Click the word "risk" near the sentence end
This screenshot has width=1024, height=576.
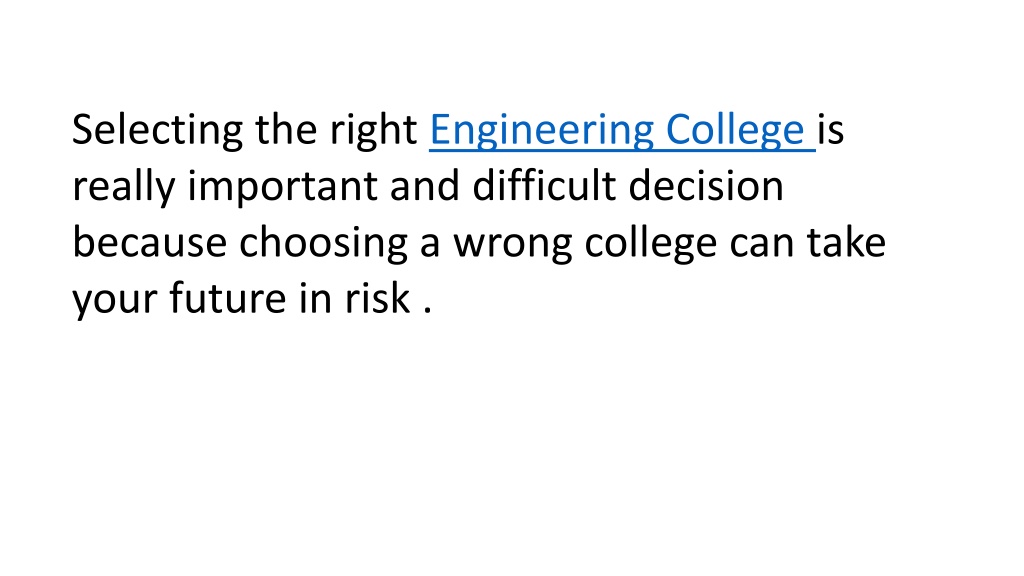tap(377, 298)
